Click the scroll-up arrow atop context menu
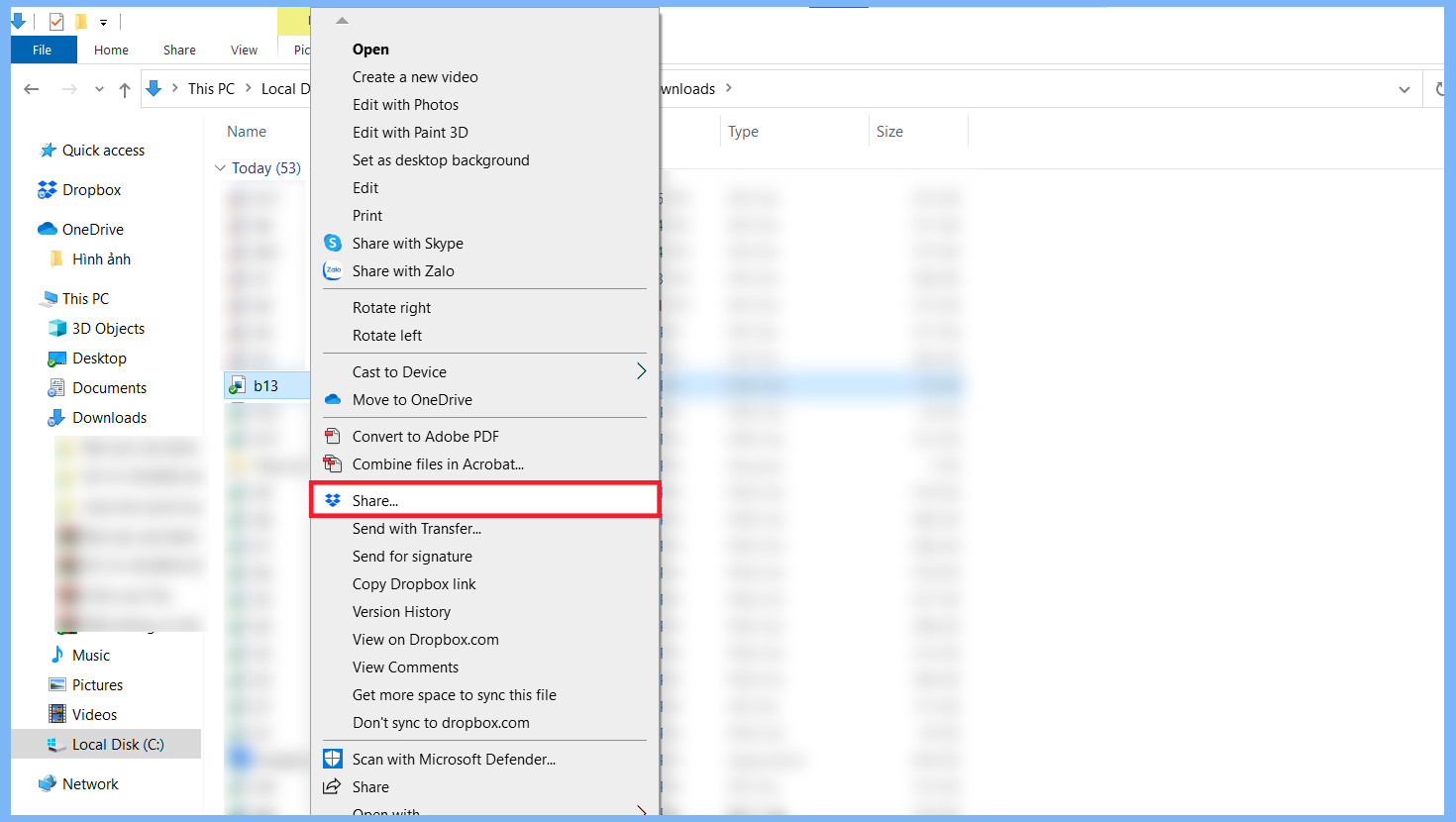1456x822 pixels. pyautogui.click(x=342, y=20)
